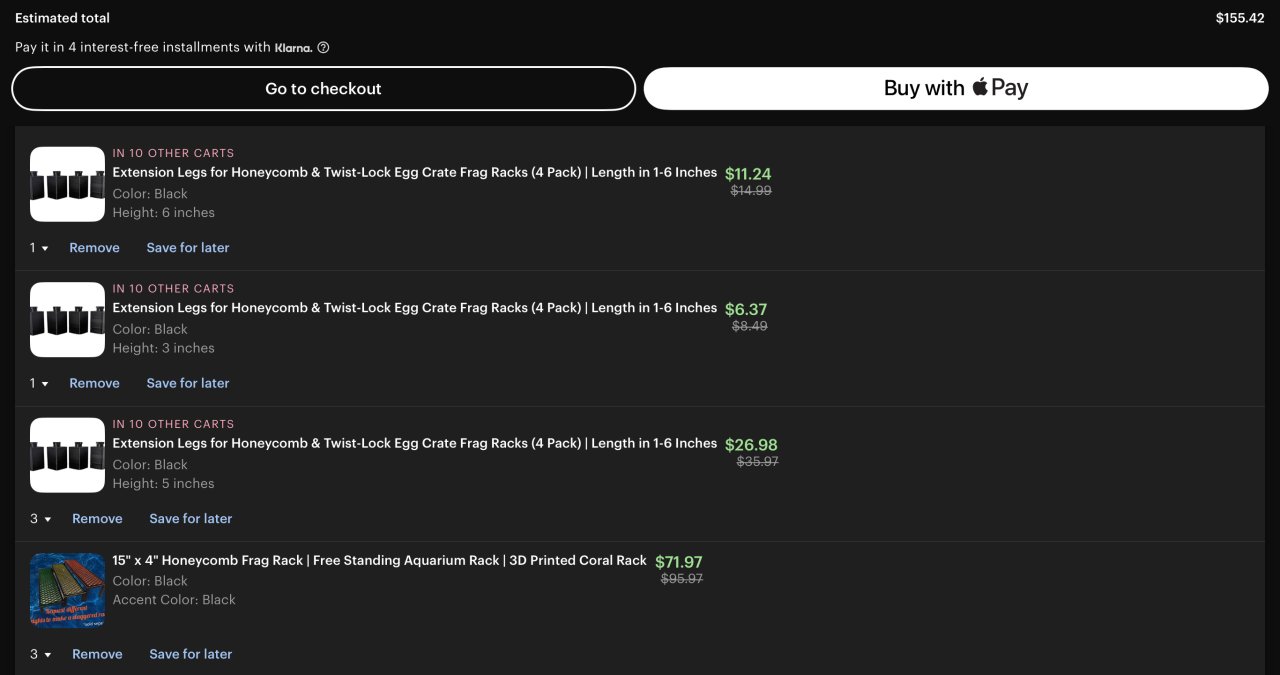
Task: Open thumbnail of 5 inches Extension Legs
Action: (x=67, y=455)
